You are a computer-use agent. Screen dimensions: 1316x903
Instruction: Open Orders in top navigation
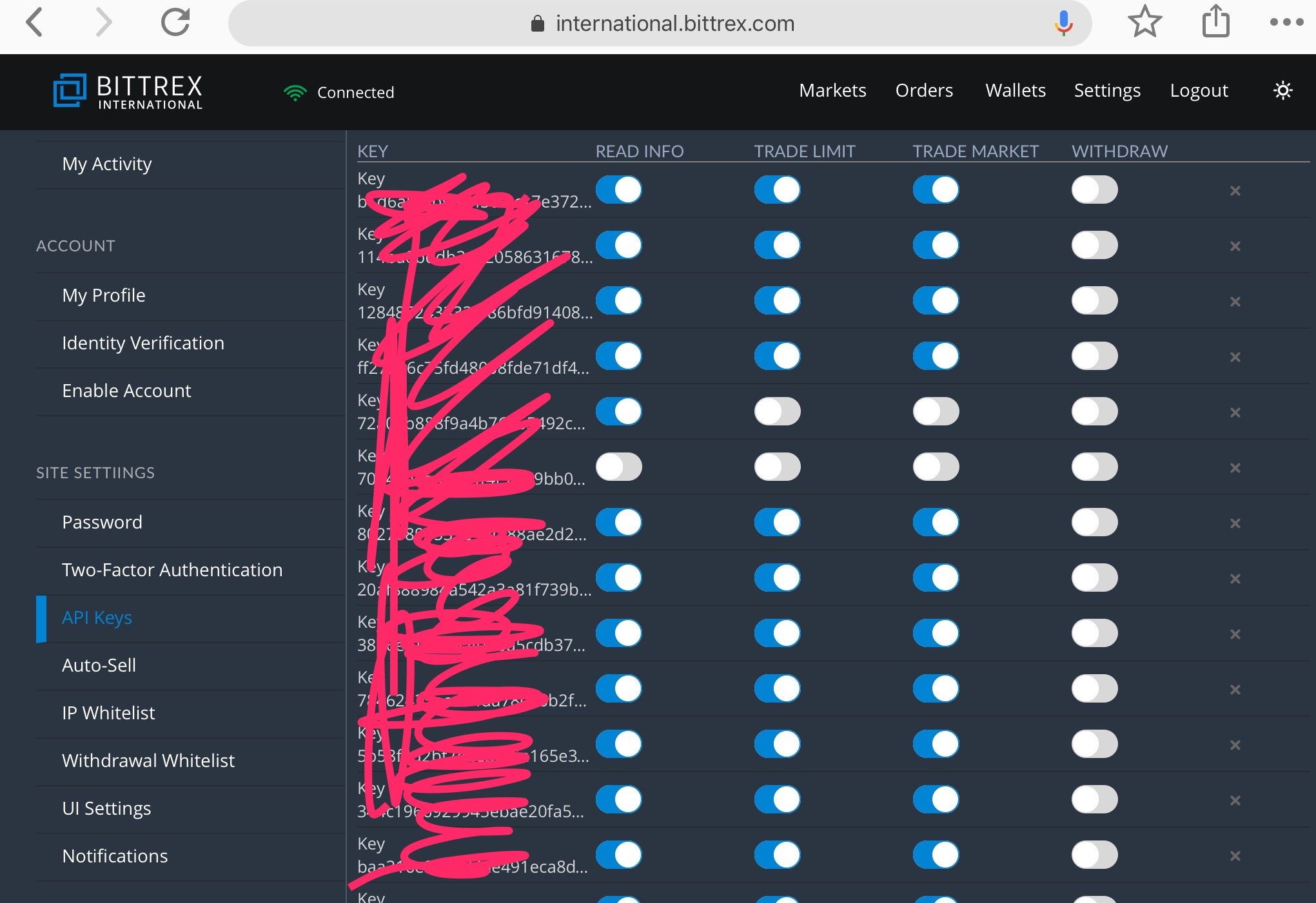tap(924, 90)
